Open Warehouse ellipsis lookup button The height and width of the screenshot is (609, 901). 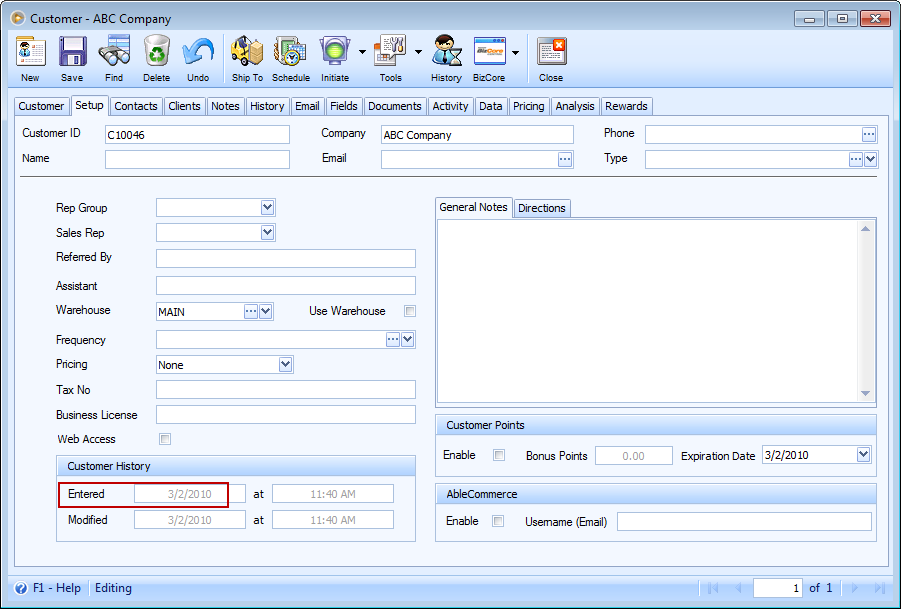251,311
